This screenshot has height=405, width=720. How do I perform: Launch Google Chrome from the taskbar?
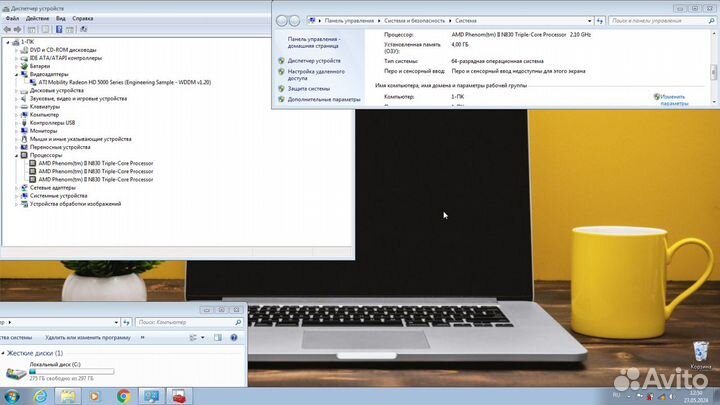123,396
